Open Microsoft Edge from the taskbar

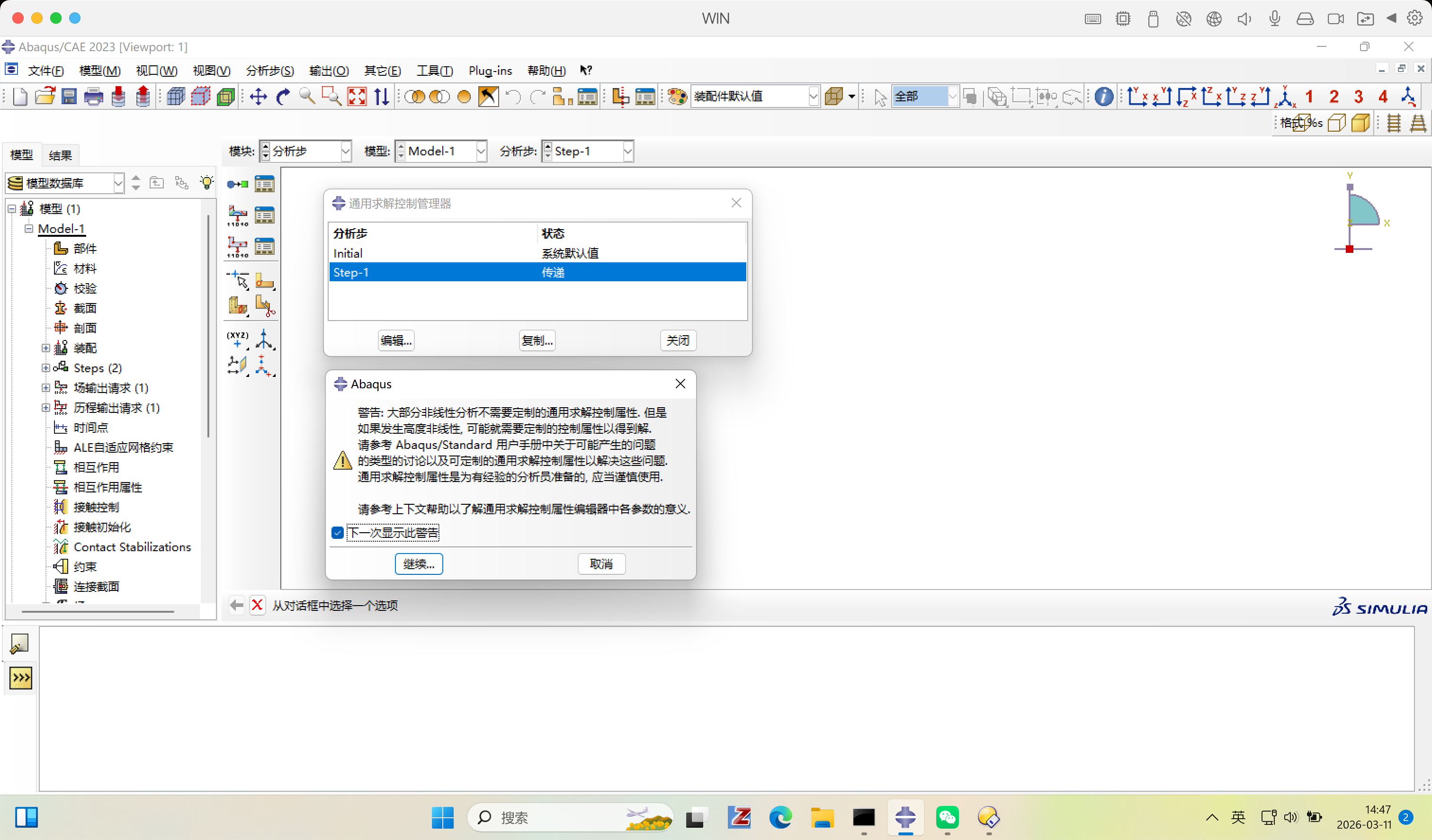[x=780, y=818]
